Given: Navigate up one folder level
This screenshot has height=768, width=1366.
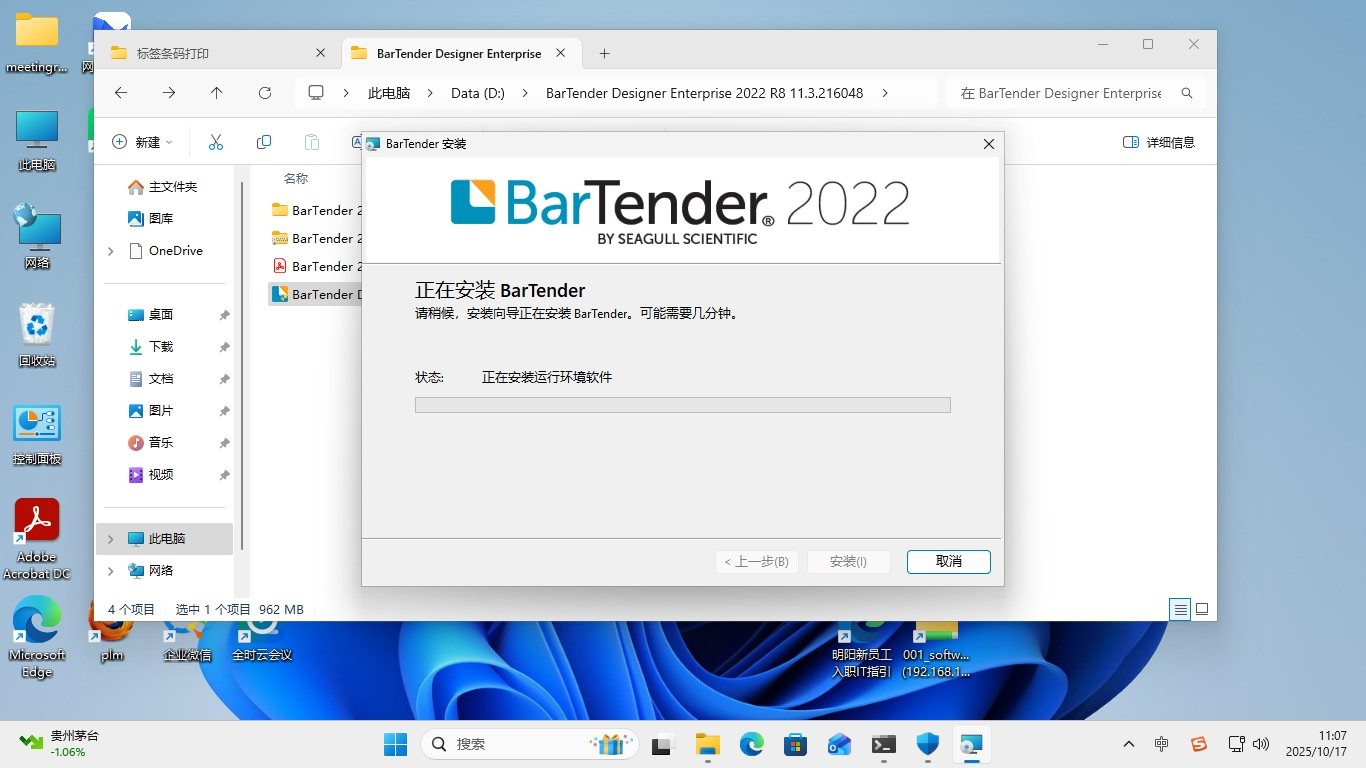Looking at the screenshot, I should click(217, 93).
